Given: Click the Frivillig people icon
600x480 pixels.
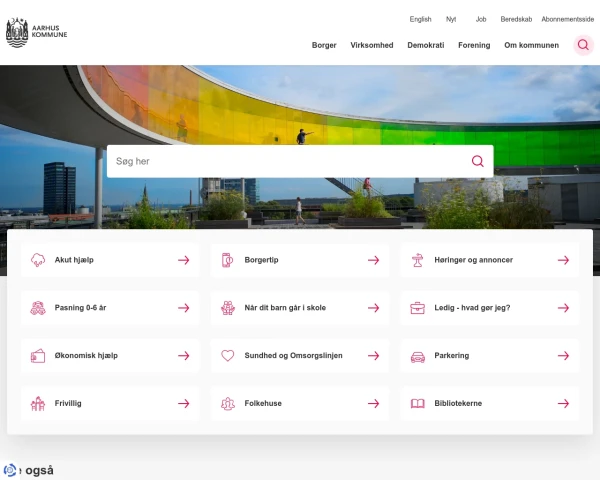Looking at the screenshot, I should [38, 403].
